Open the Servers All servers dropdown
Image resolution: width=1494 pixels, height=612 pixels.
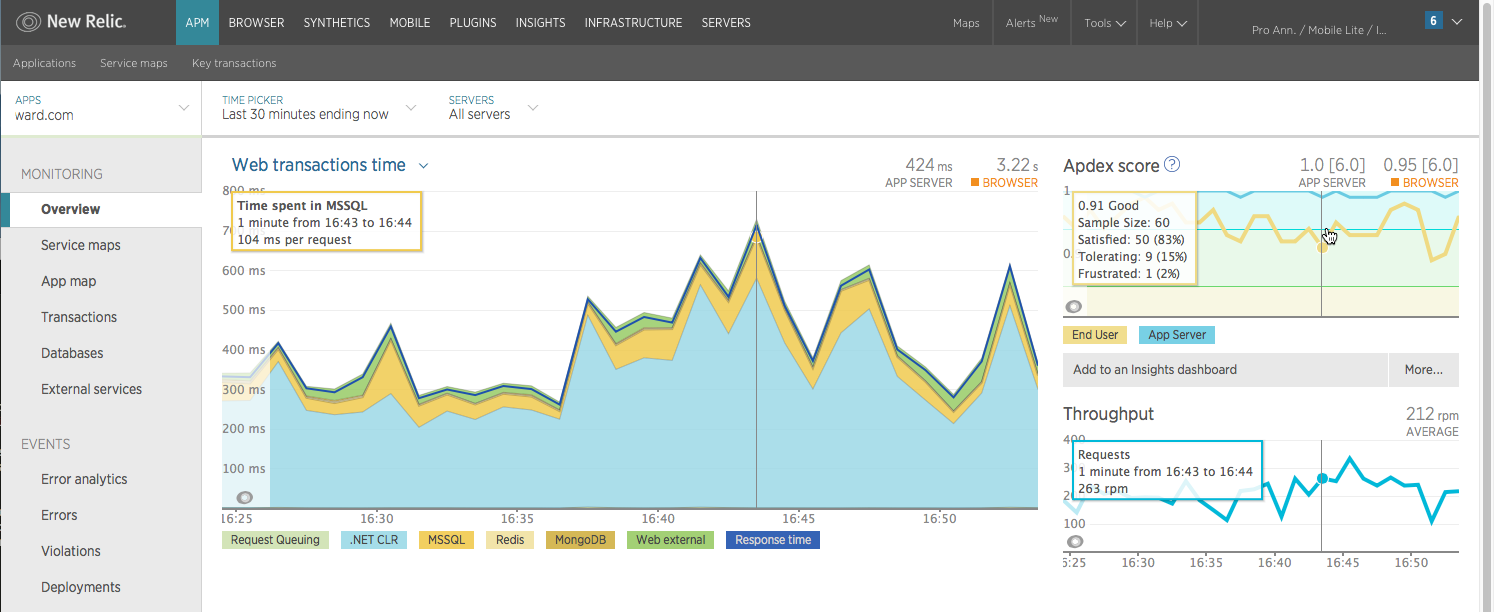tap(493, 108)
